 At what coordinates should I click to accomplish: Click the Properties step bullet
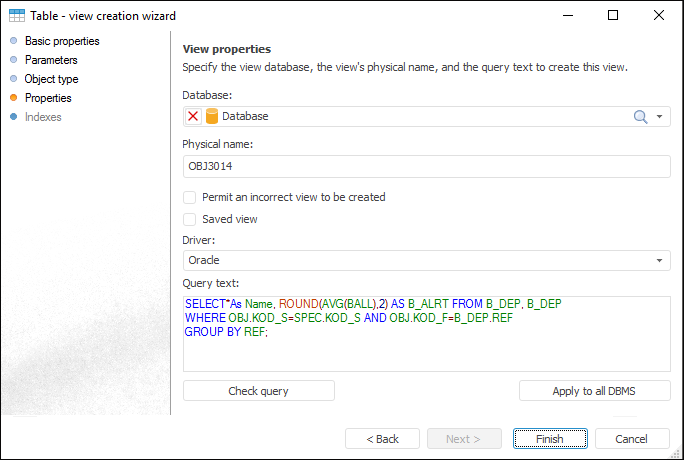coord(14,98)
